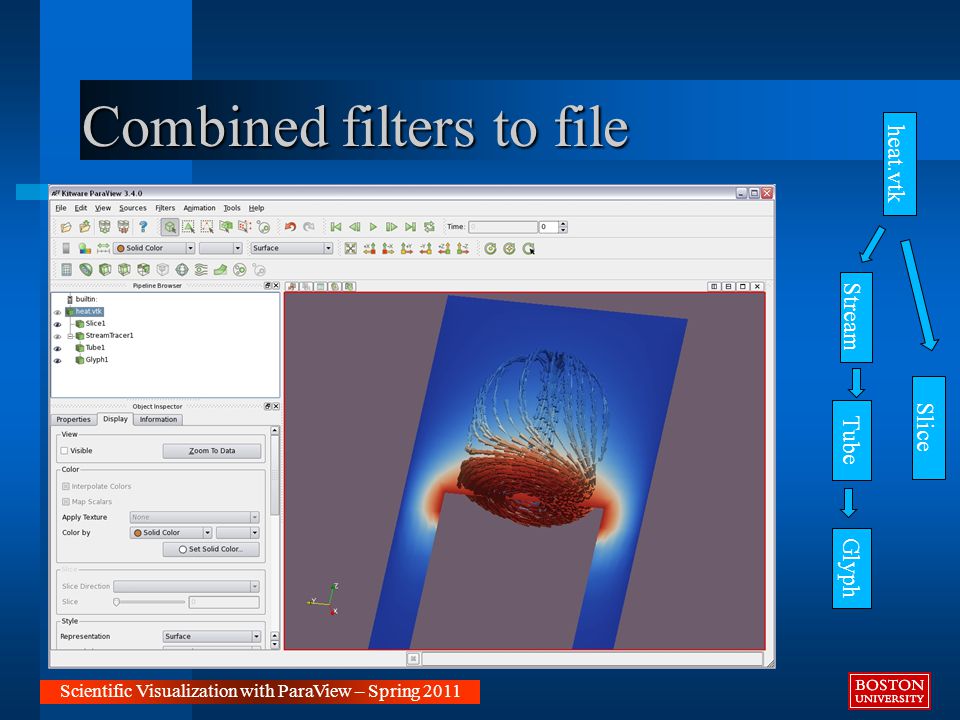
Task: Click the Save Data icon
Action: (x=84, y=227)
